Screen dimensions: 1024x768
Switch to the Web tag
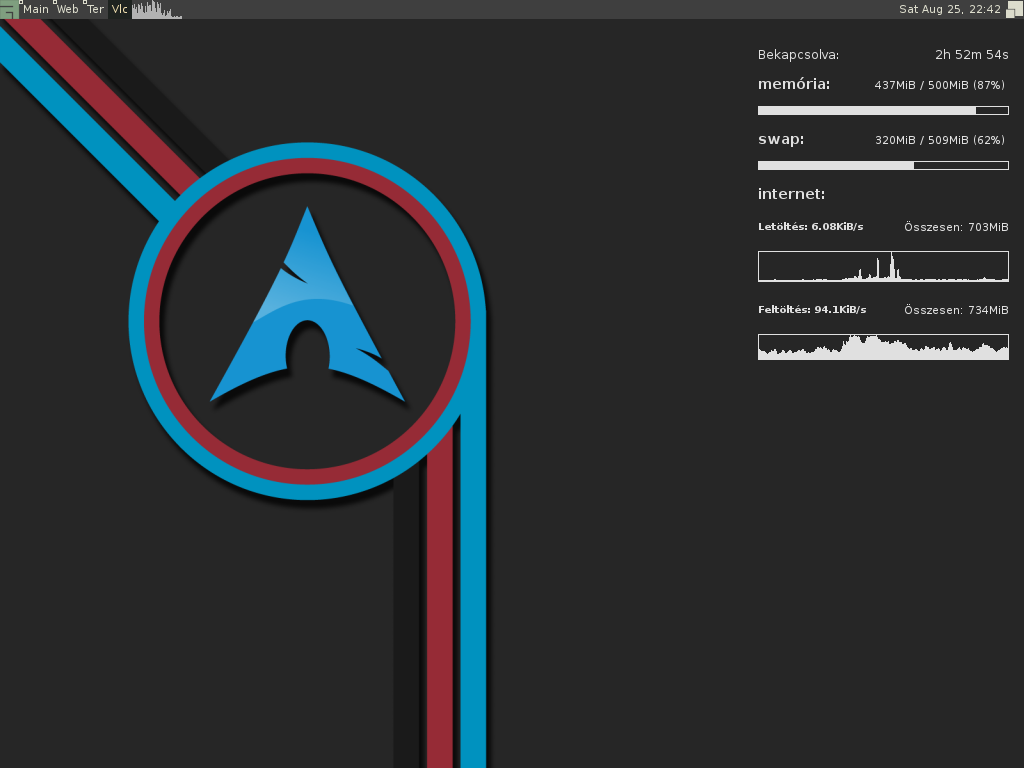point(67,9)
